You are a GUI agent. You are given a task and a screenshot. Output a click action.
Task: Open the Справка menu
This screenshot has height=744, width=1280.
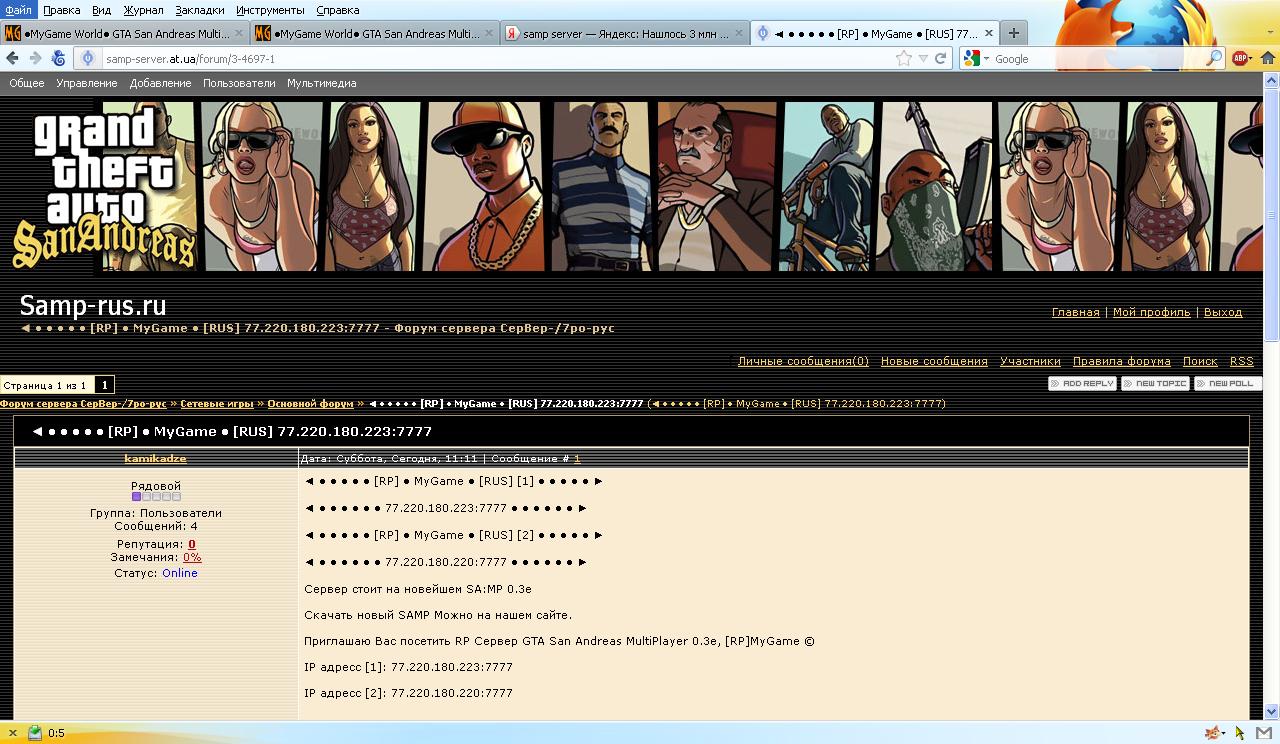pos(337,10)
